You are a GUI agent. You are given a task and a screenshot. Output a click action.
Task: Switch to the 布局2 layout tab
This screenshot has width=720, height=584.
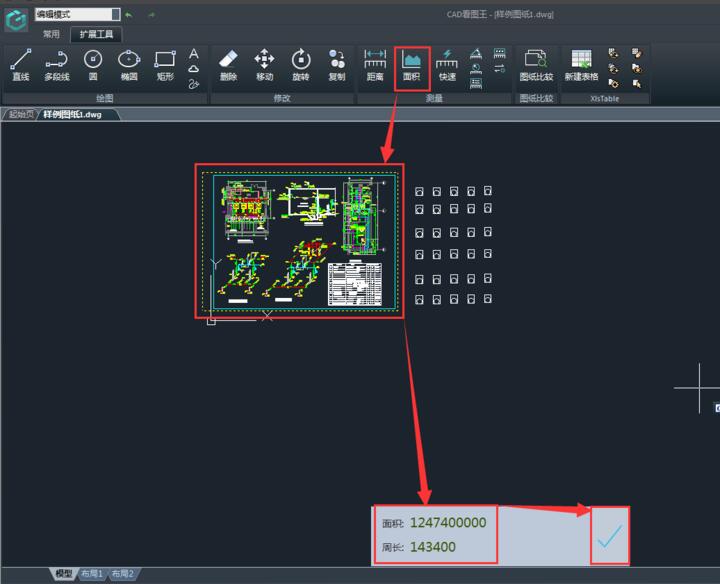tap(123, 573)
